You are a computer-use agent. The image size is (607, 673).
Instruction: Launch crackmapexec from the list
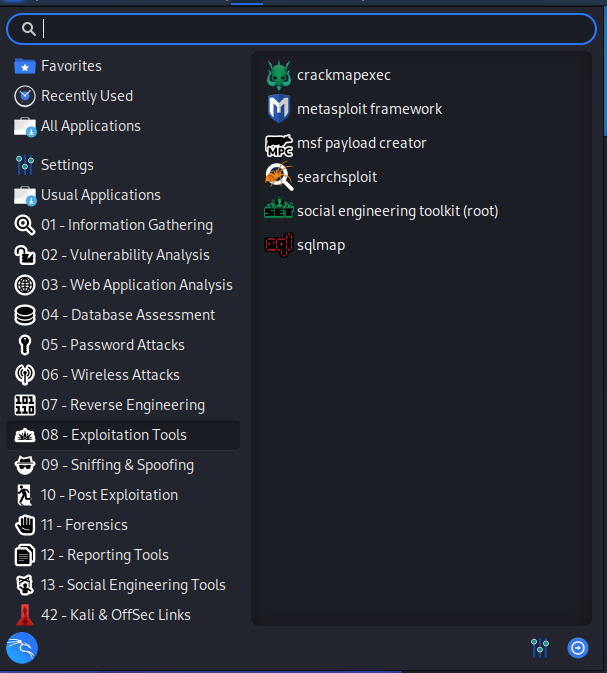click(421, 75)
